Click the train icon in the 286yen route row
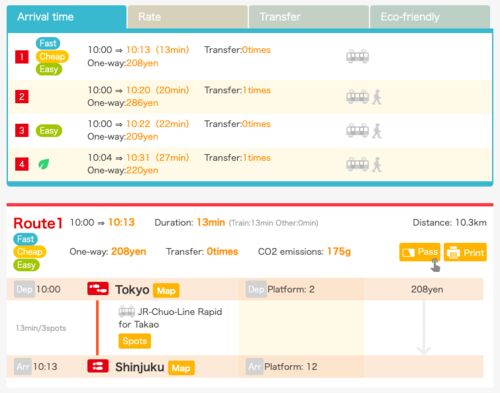Image resolution: width=500 pixels, height=393 pixels. [x=357, y=97]
